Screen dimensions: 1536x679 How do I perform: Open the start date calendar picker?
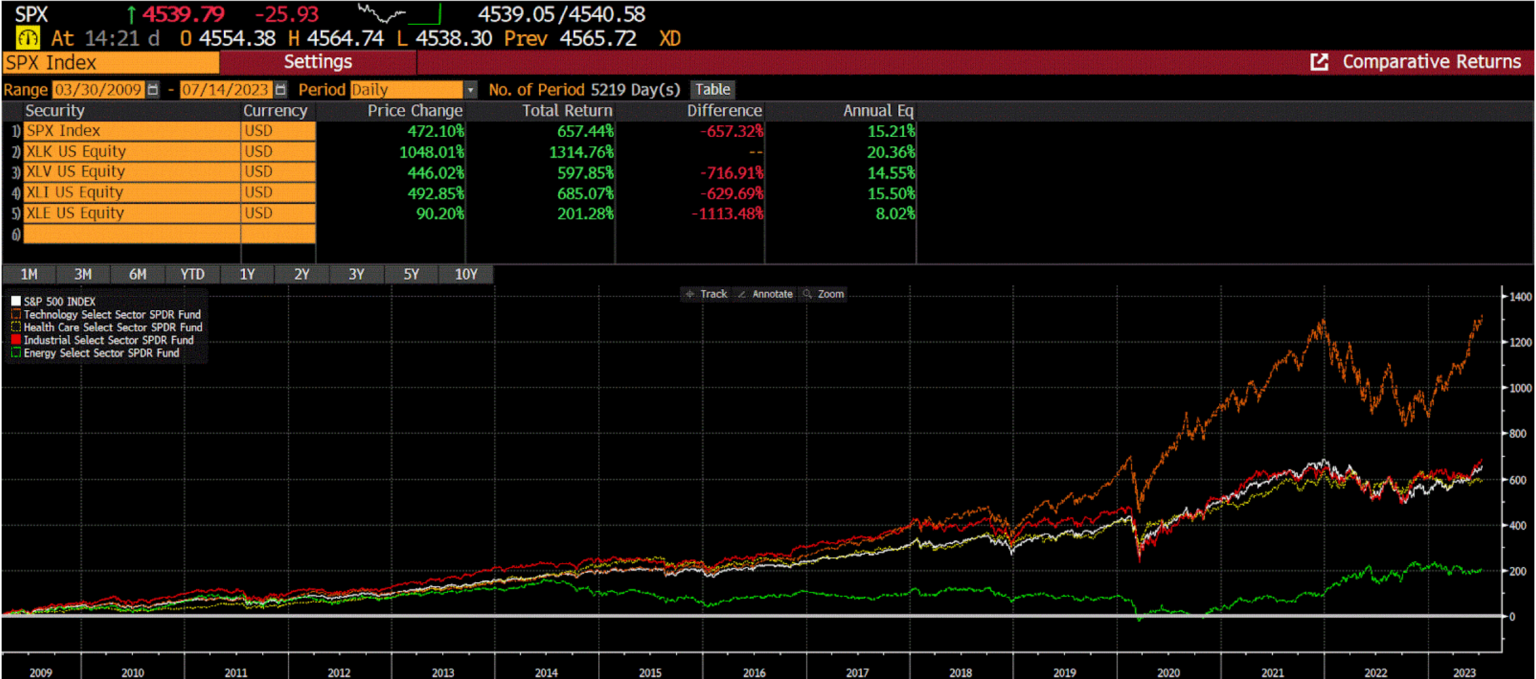pos(153,90)
